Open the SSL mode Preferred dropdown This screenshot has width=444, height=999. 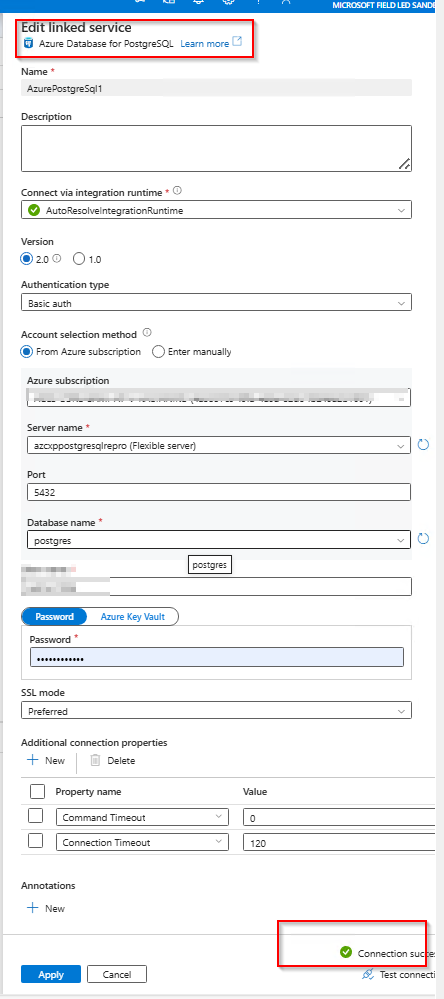tap(216, 710)
